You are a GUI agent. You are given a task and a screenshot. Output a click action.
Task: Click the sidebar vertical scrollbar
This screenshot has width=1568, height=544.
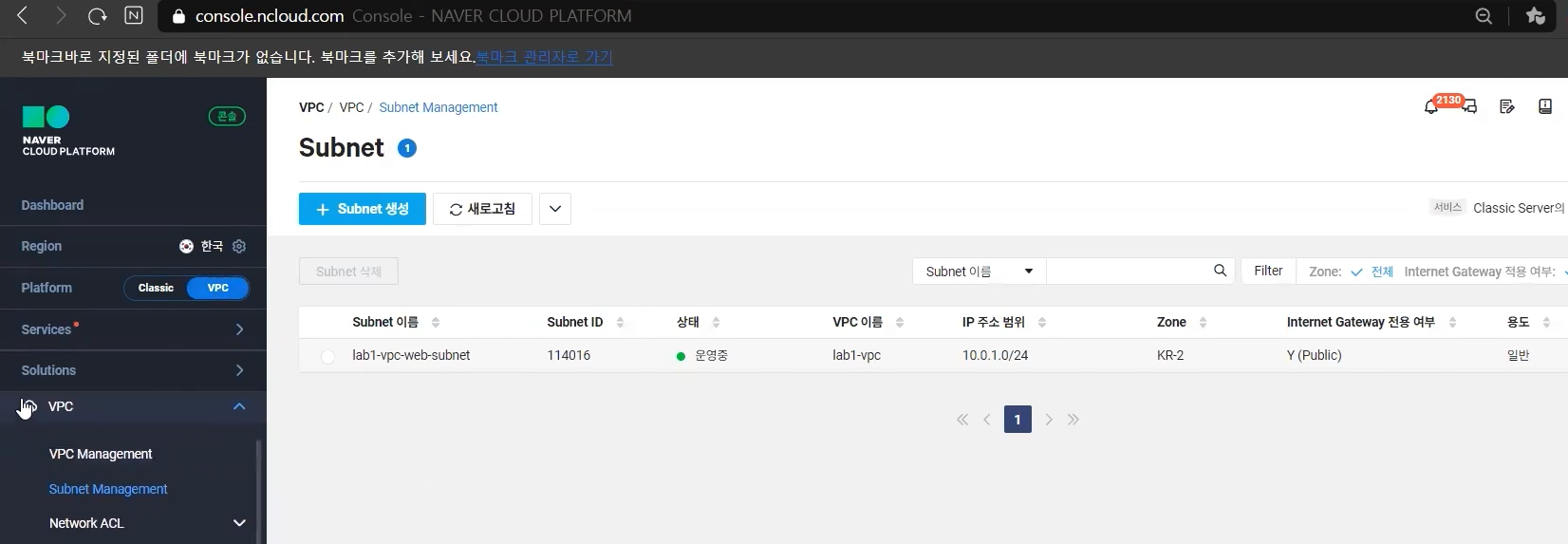pos(258,492)
